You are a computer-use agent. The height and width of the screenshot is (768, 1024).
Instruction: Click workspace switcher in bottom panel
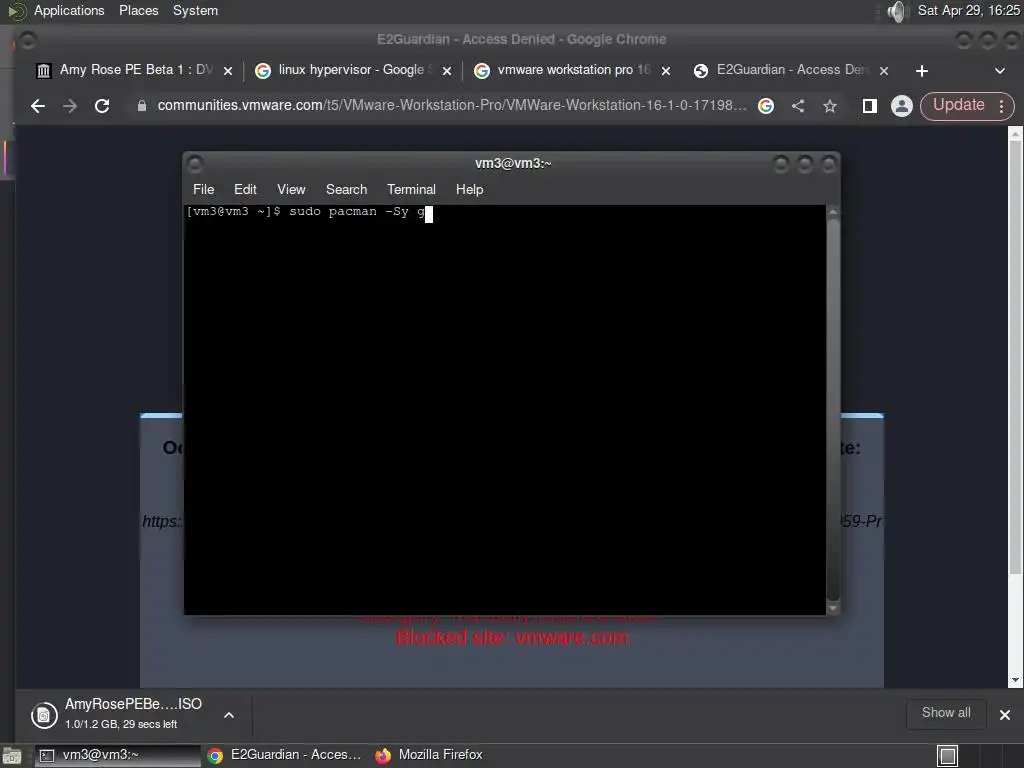tap(947, 756)
